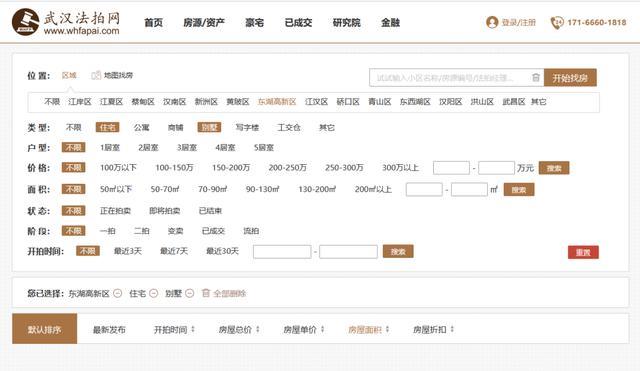
Task: Select 最近7天 auction time filter
Action: (174, 251)
